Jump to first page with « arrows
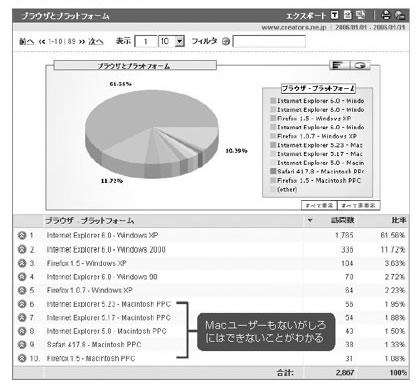The height and width of the screenshot is (390, 420). click(42, 42)
